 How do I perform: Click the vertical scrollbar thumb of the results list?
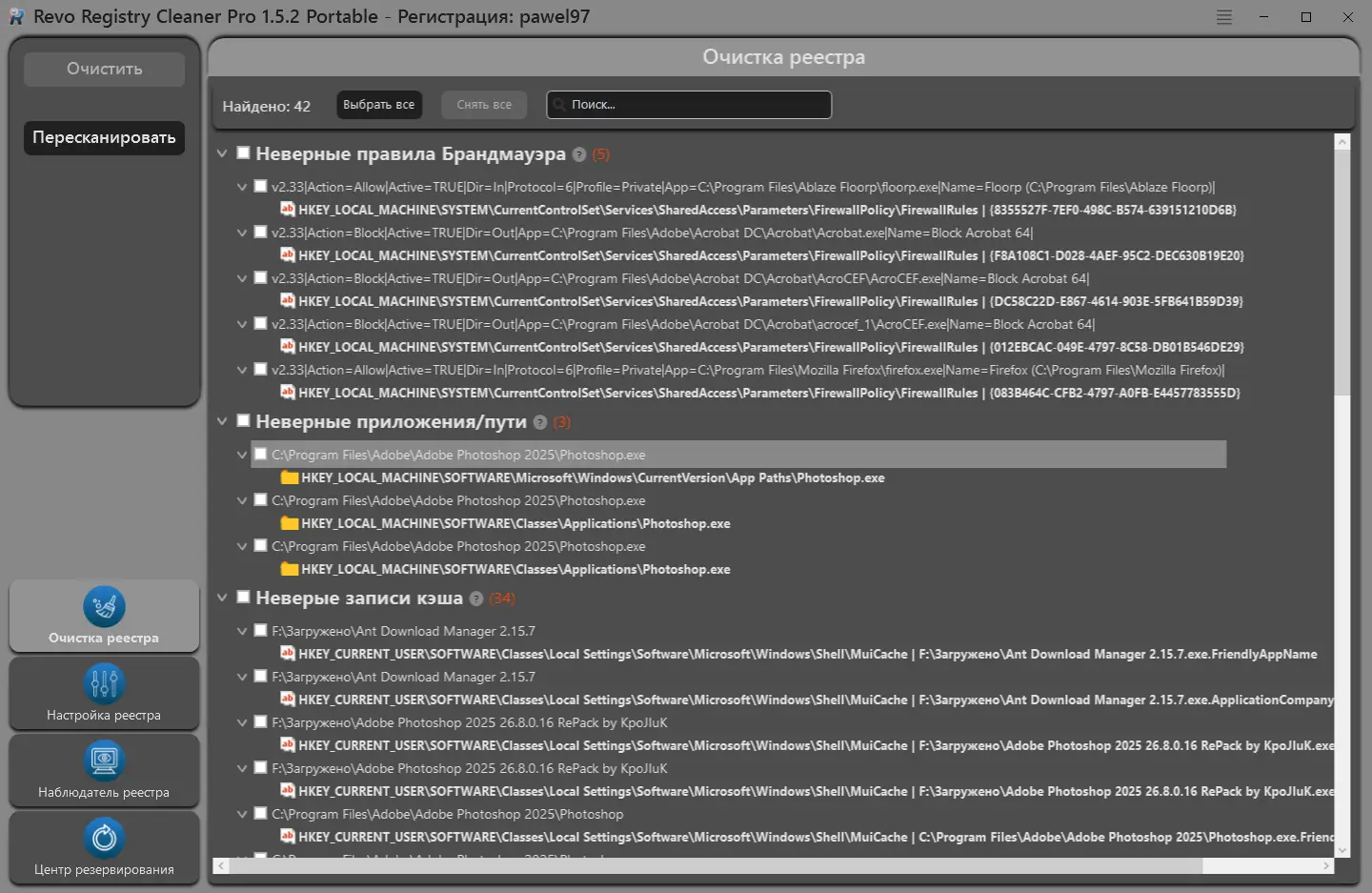click(1342, 272)
